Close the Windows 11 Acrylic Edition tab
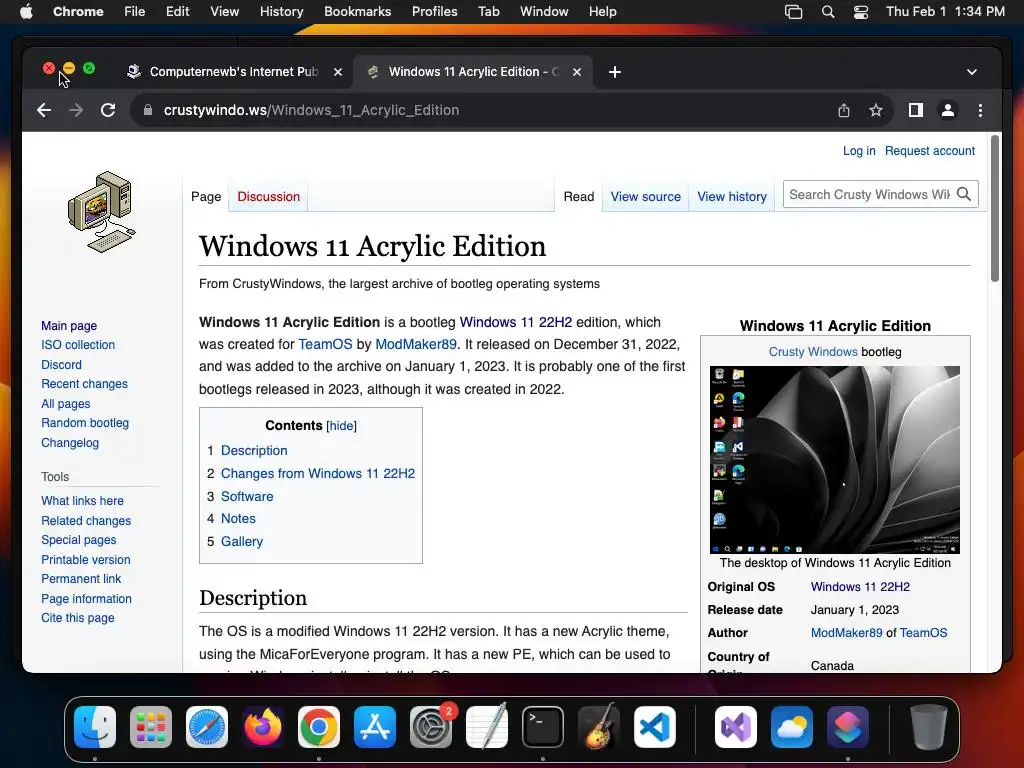This screenshot has width=1024, height=768. [x=577, y=72]
